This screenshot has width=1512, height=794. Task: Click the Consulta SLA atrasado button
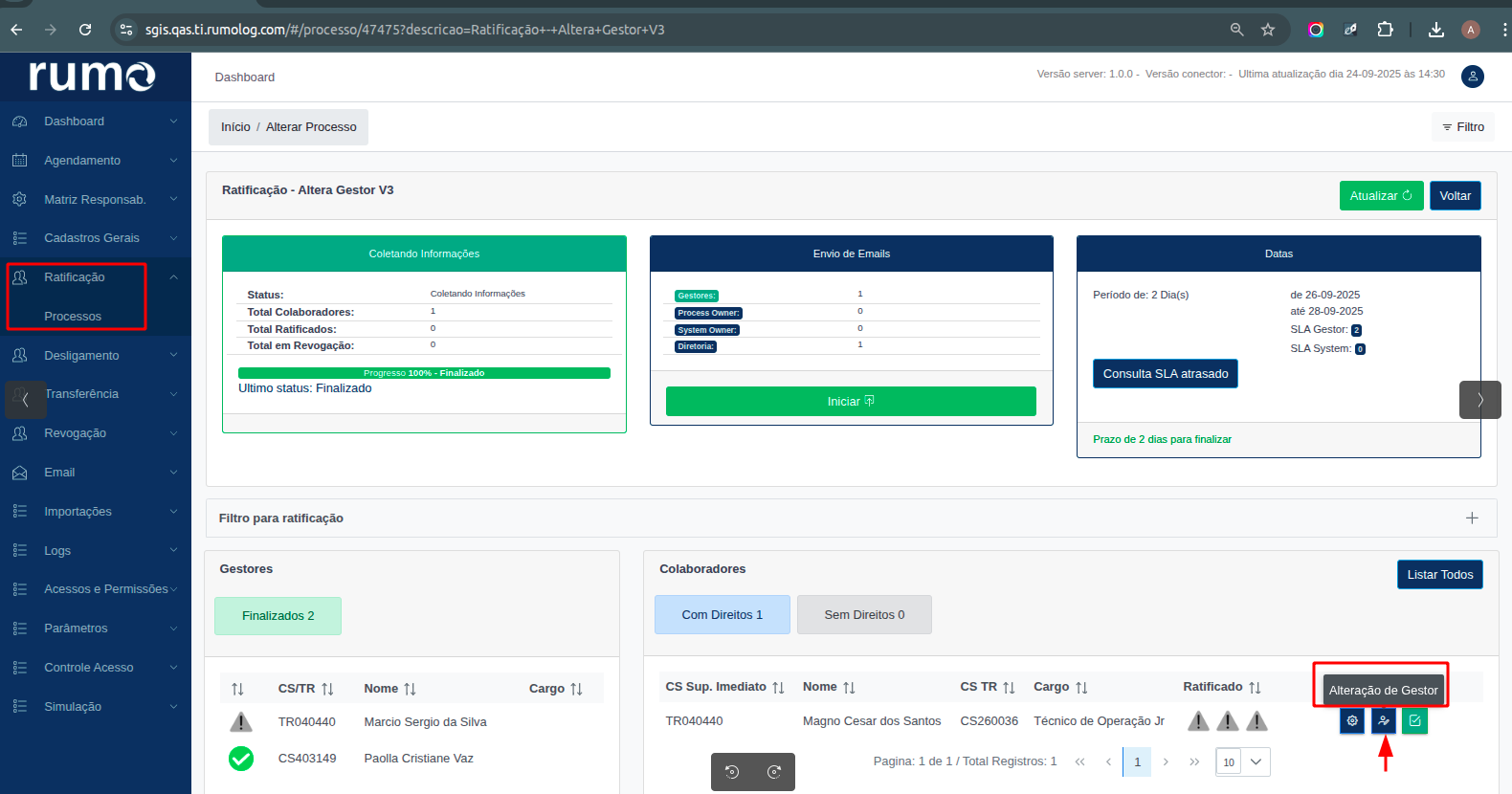pyautogui.click(x=1165, y=374)
